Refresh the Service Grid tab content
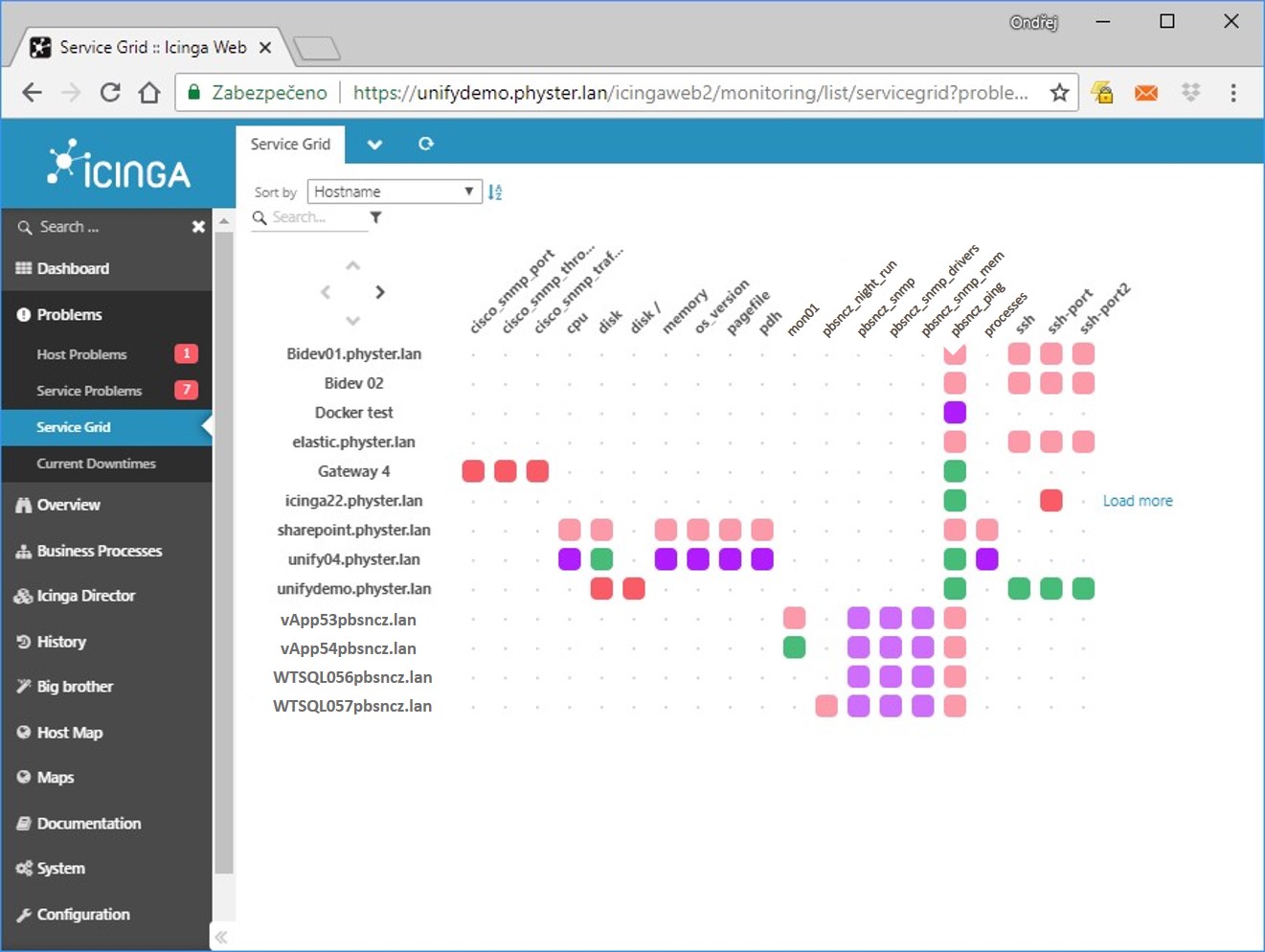This screenshot has width=1265, height=952. click(426, 144)
